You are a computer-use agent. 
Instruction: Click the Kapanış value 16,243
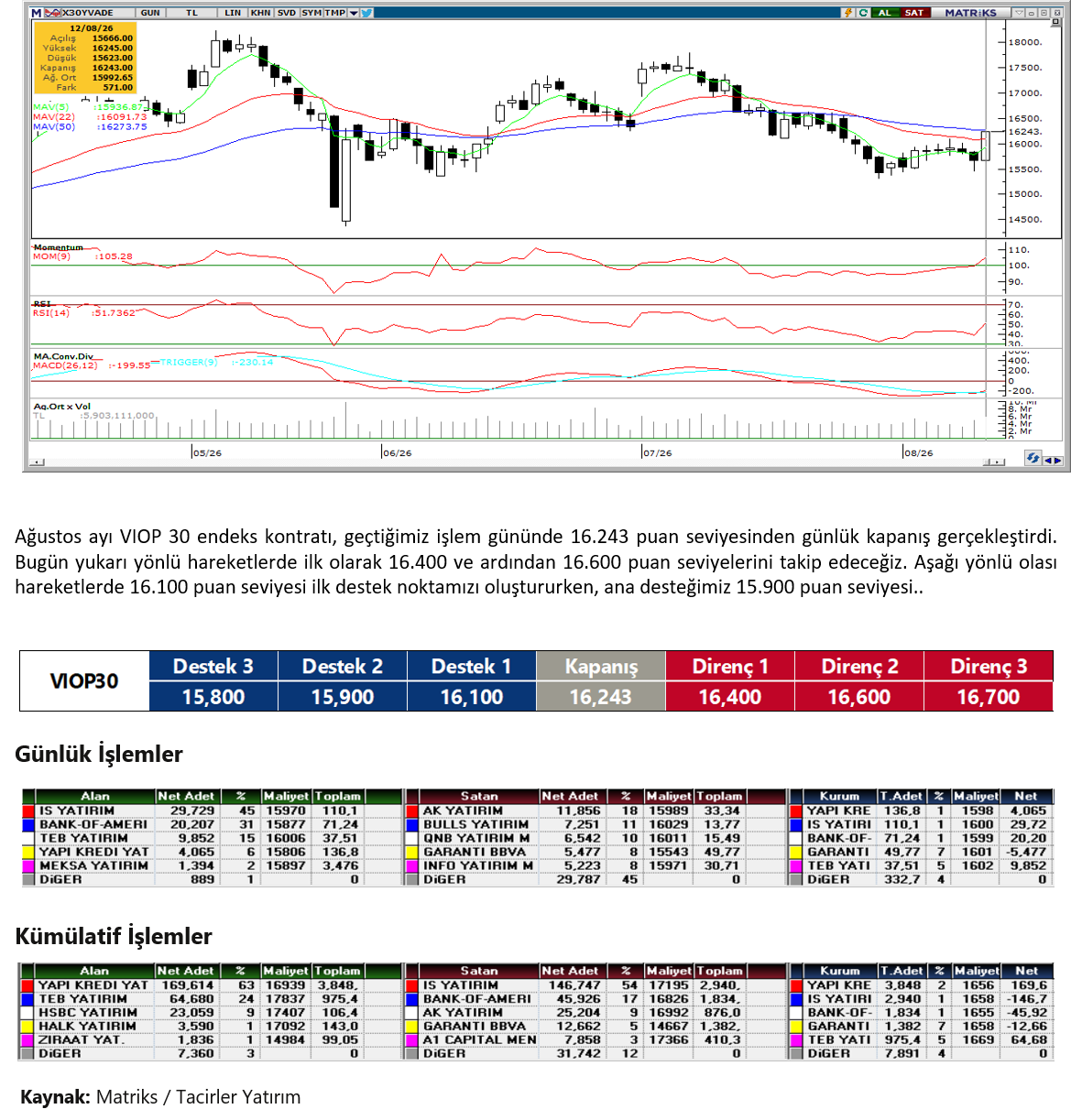pos(601,697)
